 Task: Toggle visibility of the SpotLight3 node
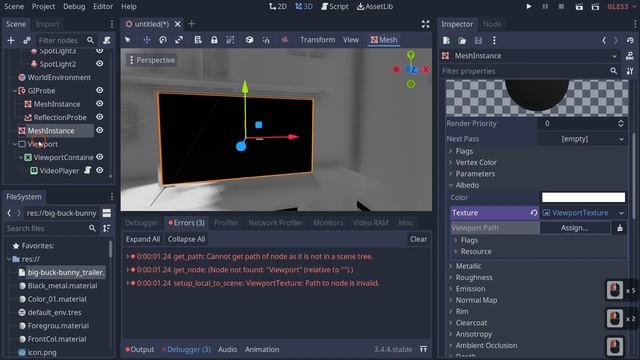tap(99, 51)
